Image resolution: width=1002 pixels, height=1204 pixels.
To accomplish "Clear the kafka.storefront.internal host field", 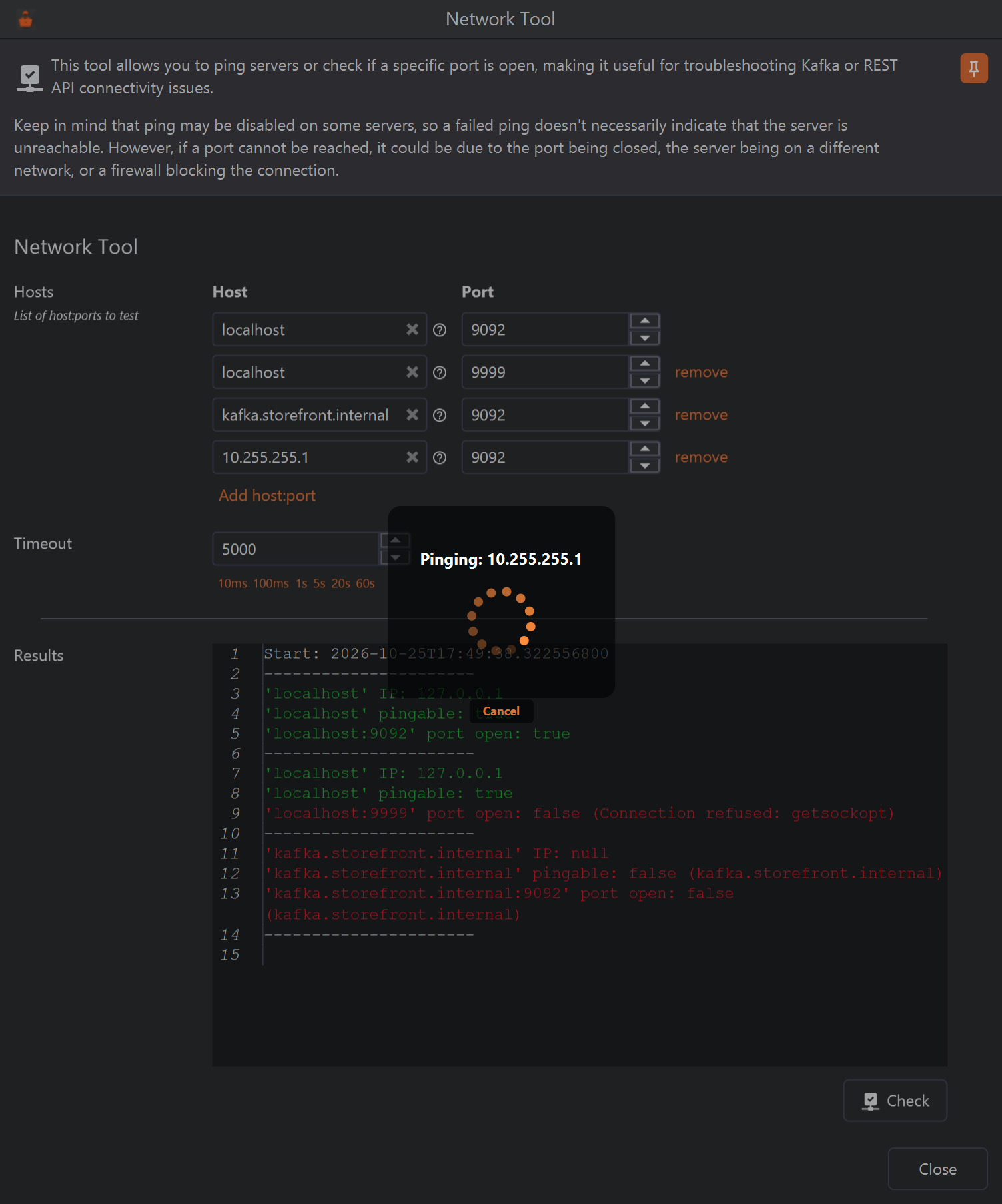I will pyautogui.click(x=412, y=415).
